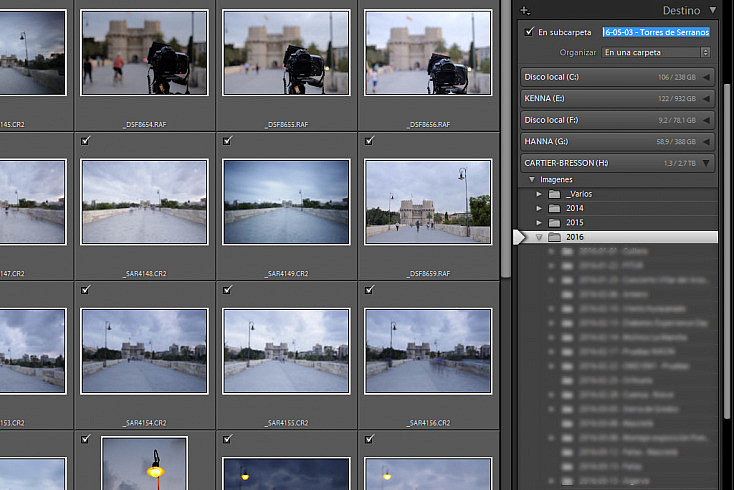Image resolution: width=734 pixels, height=490 pixels.
Task: Uncheck import checkbox for _DSF8659.RAF
Action: pos(369,140)
